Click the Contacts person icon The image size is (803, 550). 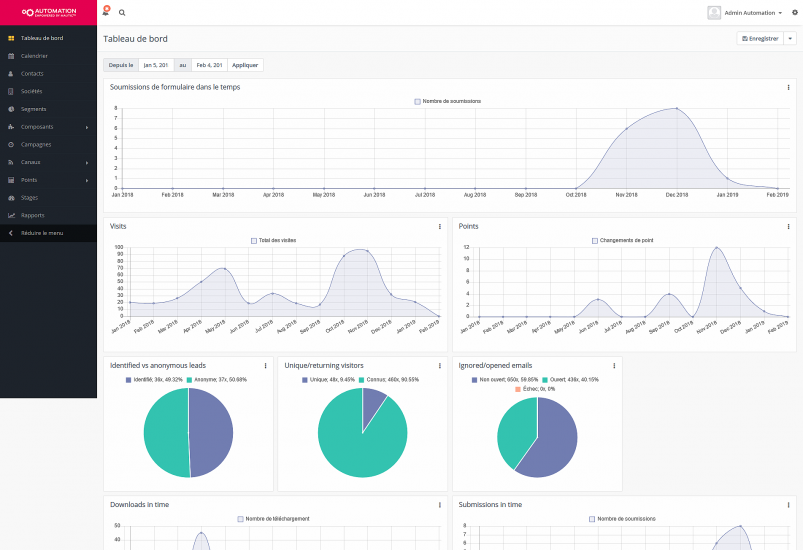pos(11,74)
